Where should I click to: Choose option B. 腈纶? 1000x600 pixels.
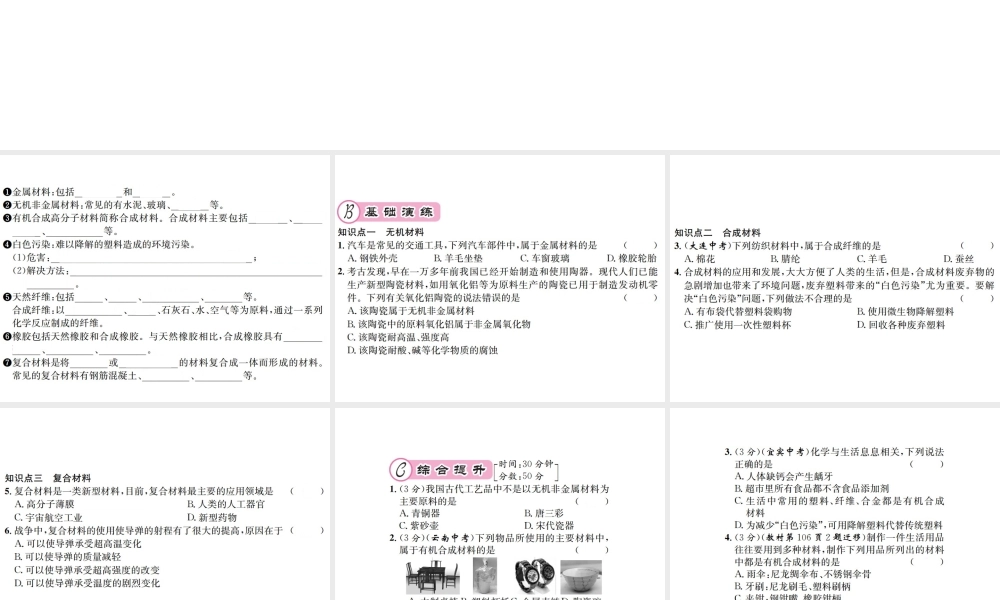(x=785, y=259)
